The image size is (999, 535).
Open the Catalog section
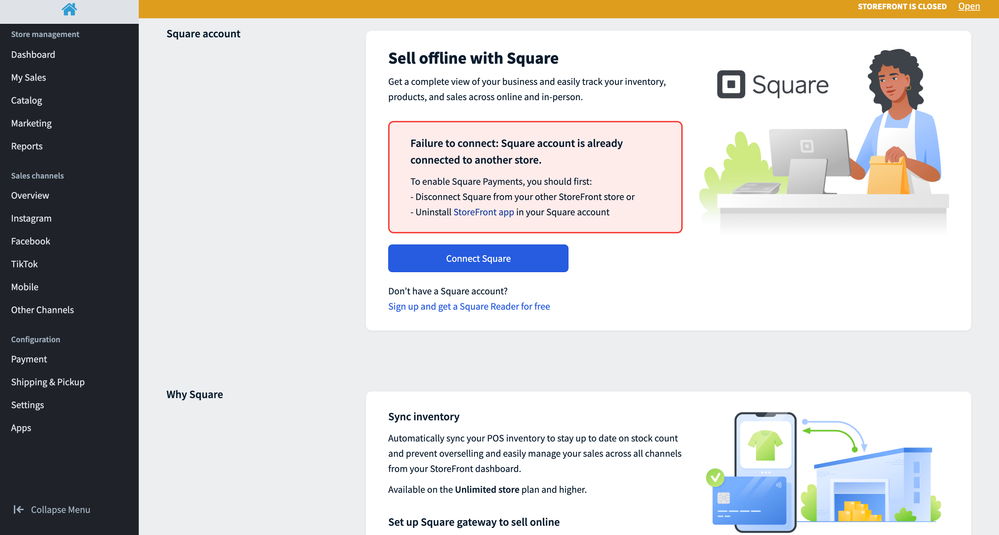26,101
